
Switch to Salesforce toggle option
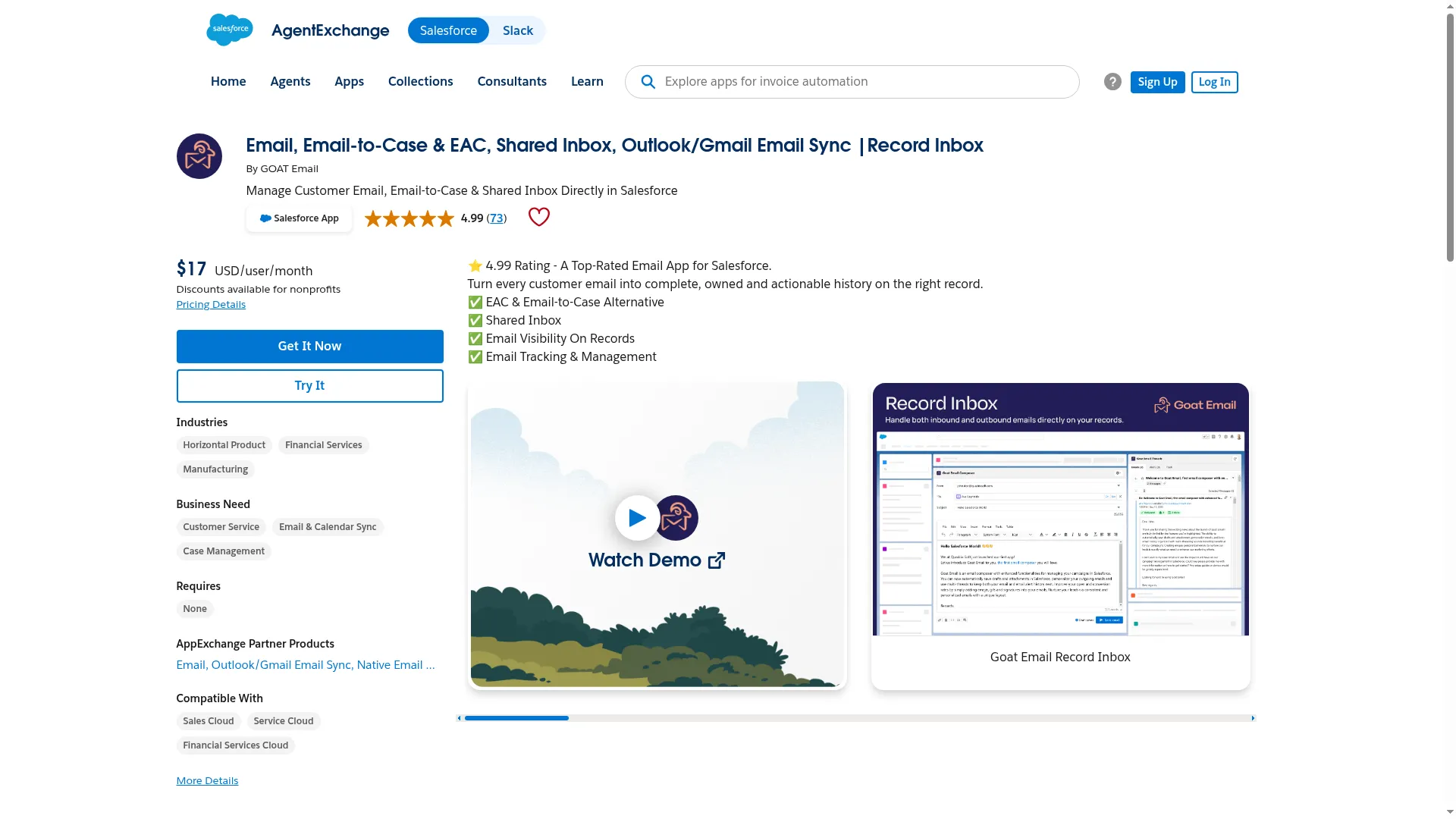point(449,30)
